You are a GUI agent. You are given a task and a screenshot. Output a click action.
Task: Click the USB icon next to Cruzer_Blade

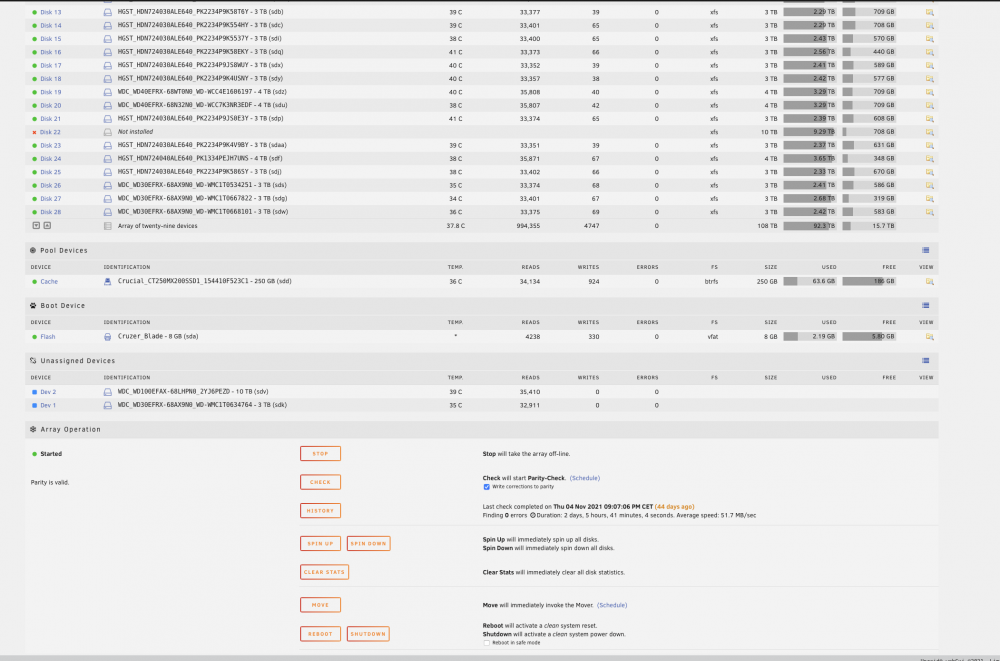(108, 336)
